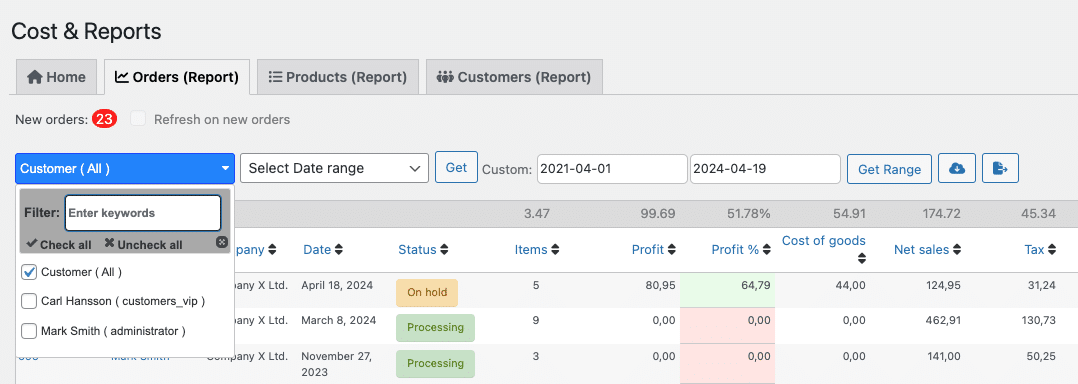Go to the Home tab

(x=56, y=77)
